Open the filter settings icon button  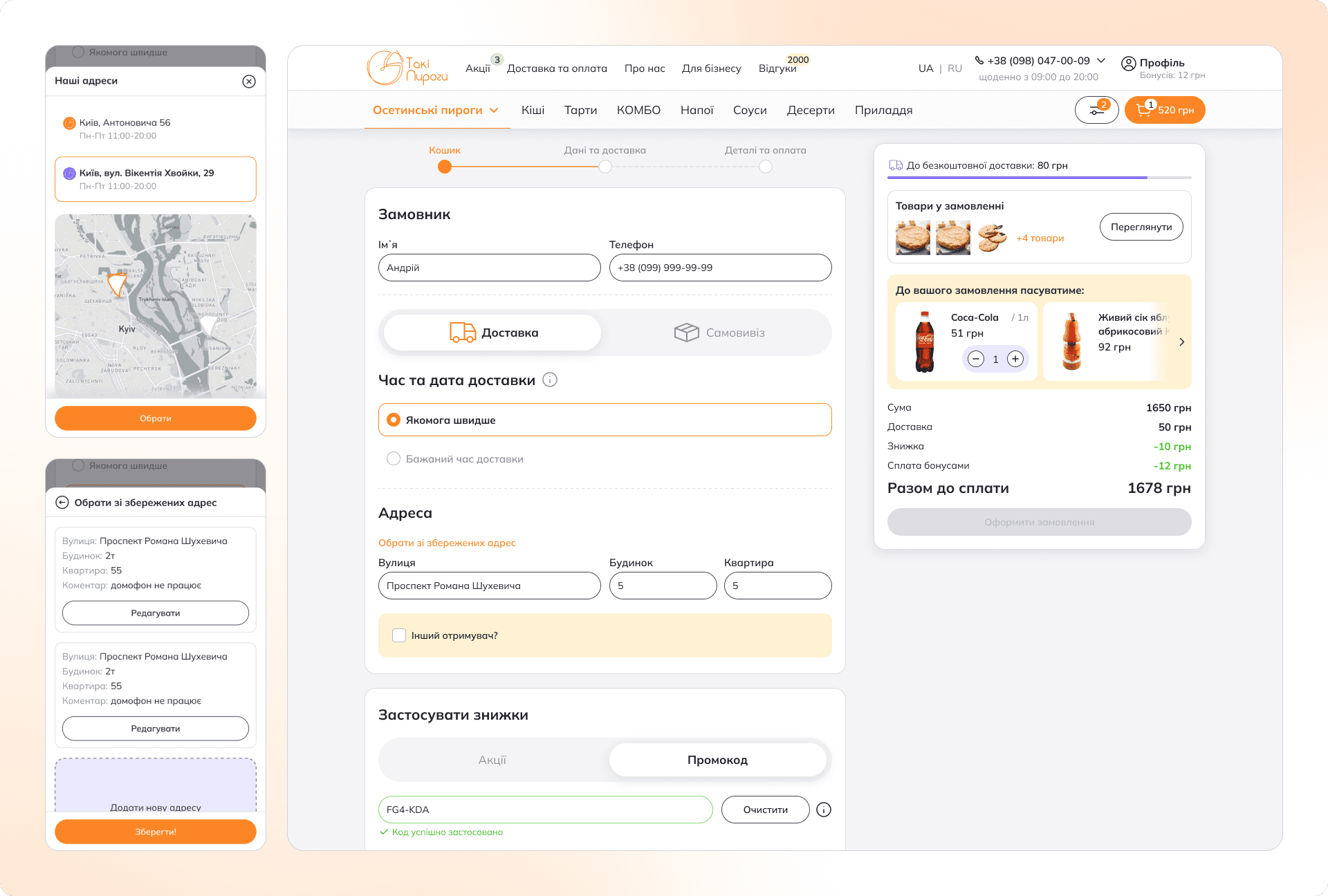[1096, 110]
